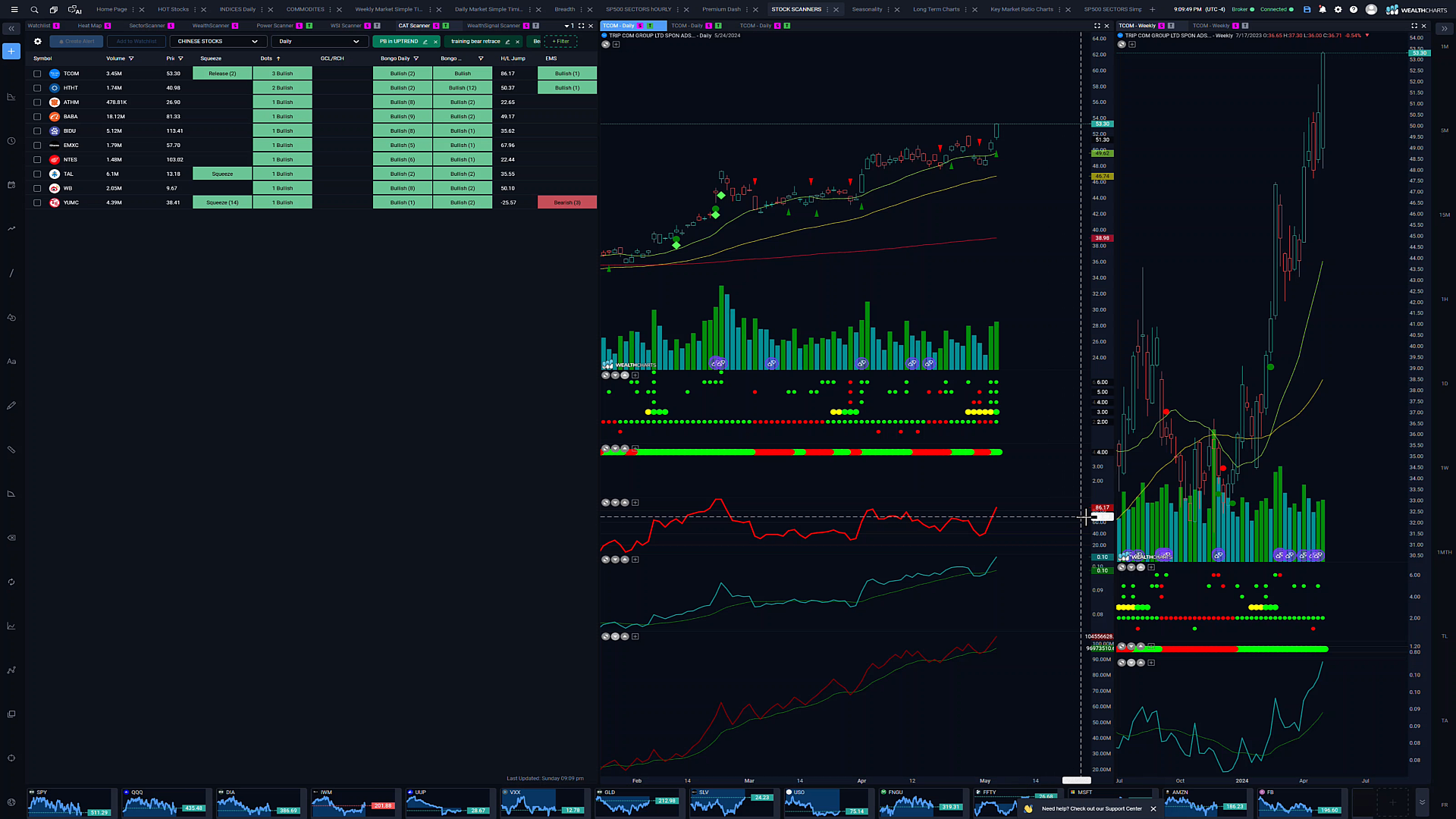The width and height of the screenshot is (1456, 819).
Task: Open the search magnifier icon
Action: [x=34, y=10]
